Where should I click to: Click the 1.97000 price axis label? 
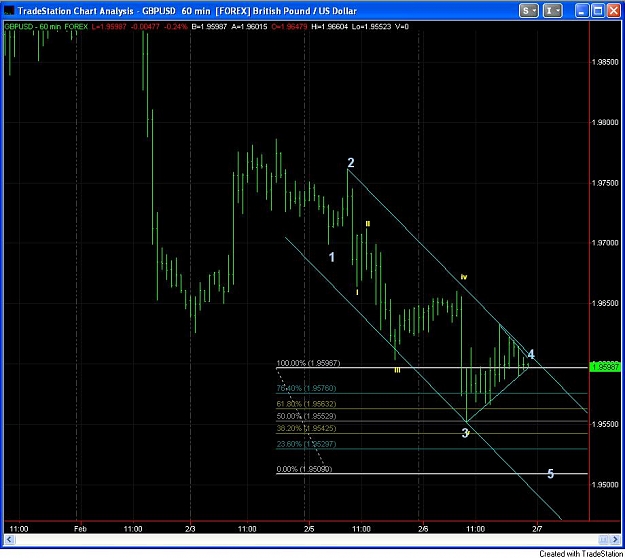(605, 243)
